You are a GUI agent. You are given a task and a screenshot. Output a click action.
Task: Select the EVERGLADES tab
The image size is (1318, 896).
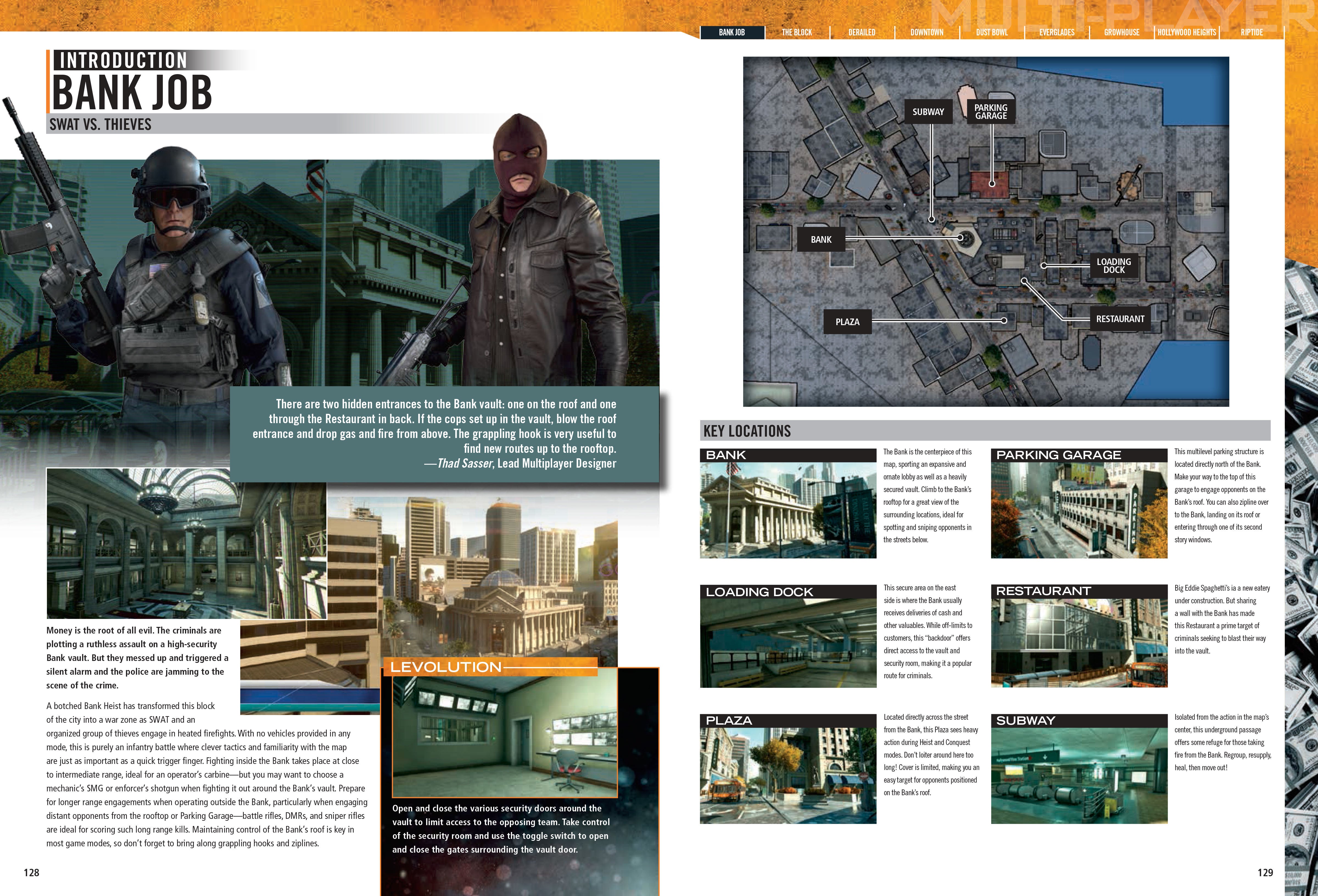[x=1057, y=32]
